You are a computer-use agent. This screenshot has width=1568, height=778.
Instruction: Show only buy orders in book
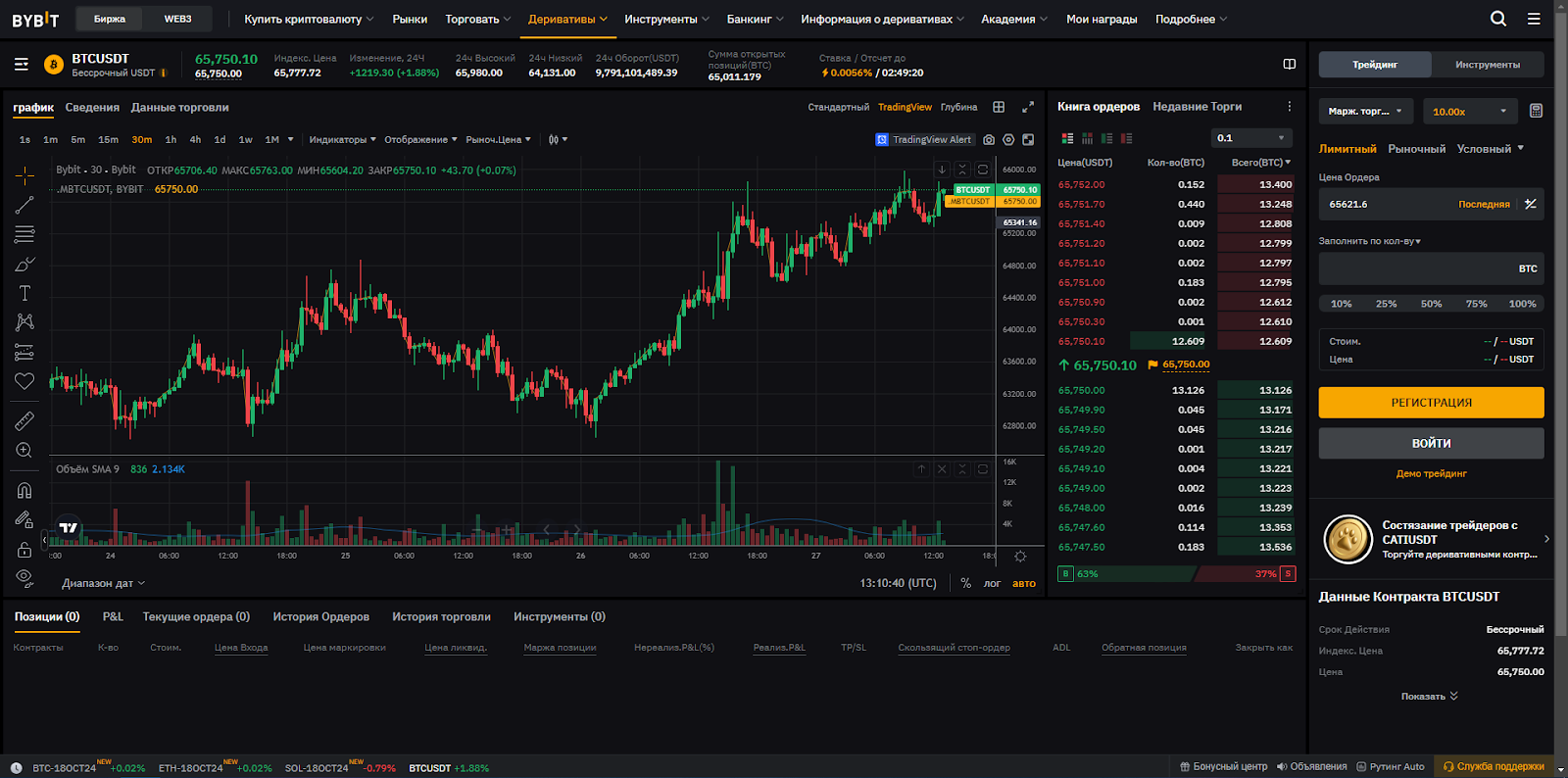point(1106,139)
